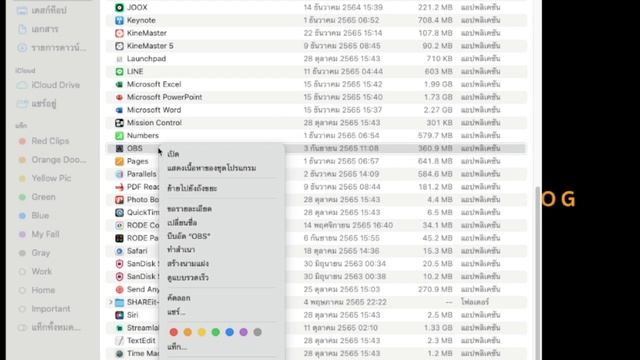Select the Send Anywhere icon
The width and height of the screenshot is (640, 360).
click(119, 289)
